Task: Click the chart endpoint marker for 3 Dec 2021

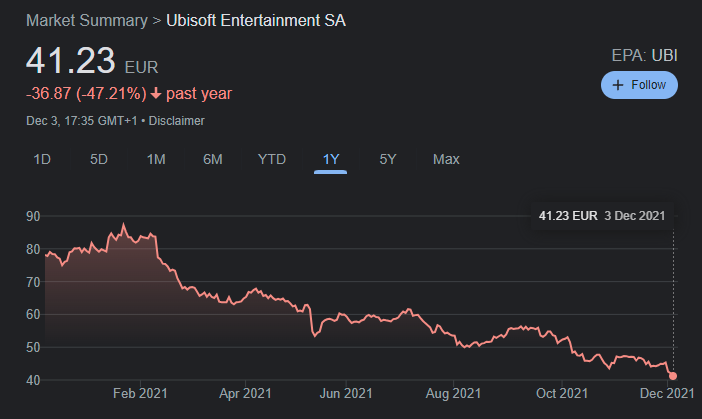Action: [x=673, y=376]
